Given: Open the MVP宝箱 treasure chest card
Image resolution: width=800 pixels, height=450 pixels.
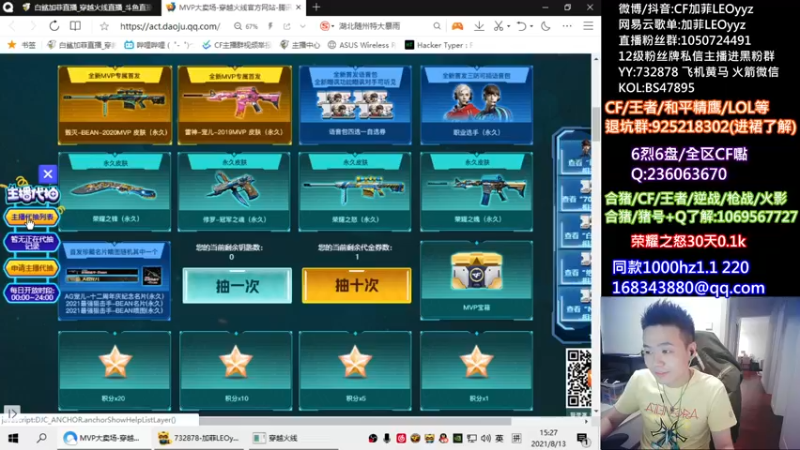Looking at the screenshot, I should coord(477,281).
